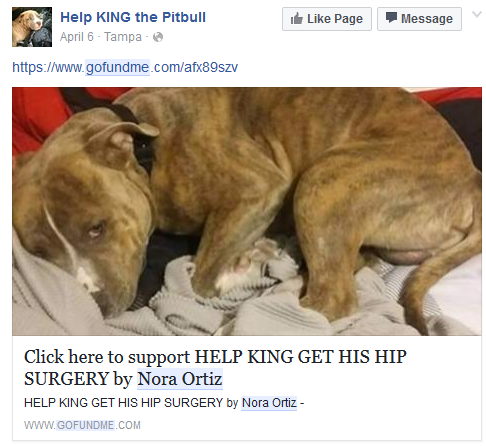Viewport: 486px width, 446px height.
Task: Click the white link card area below the photo
Action: (247, 388)
